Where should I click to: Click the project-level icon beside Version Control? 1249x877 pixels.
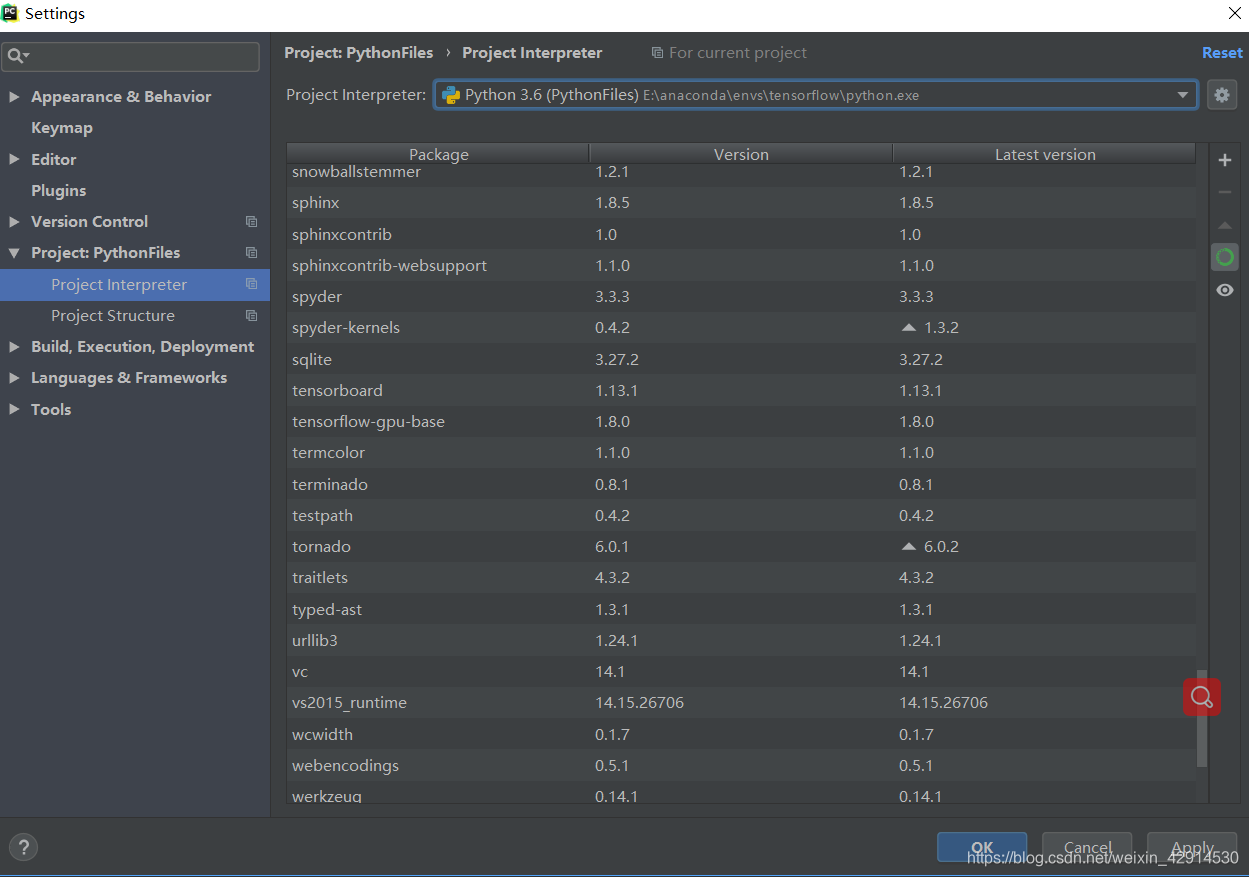click(x=251, y=222)
